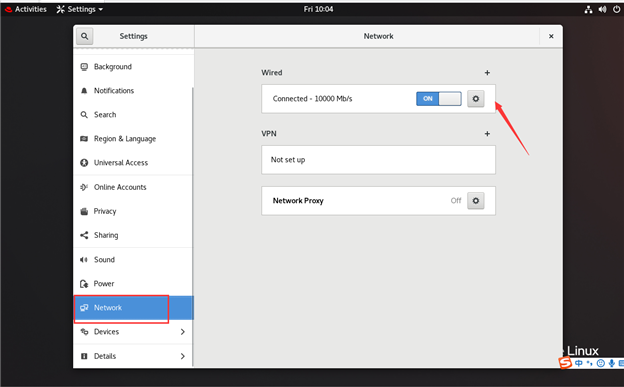Open Sound settings panel
The height and width of the screenshot is (387, 624).
click(133, 260)
